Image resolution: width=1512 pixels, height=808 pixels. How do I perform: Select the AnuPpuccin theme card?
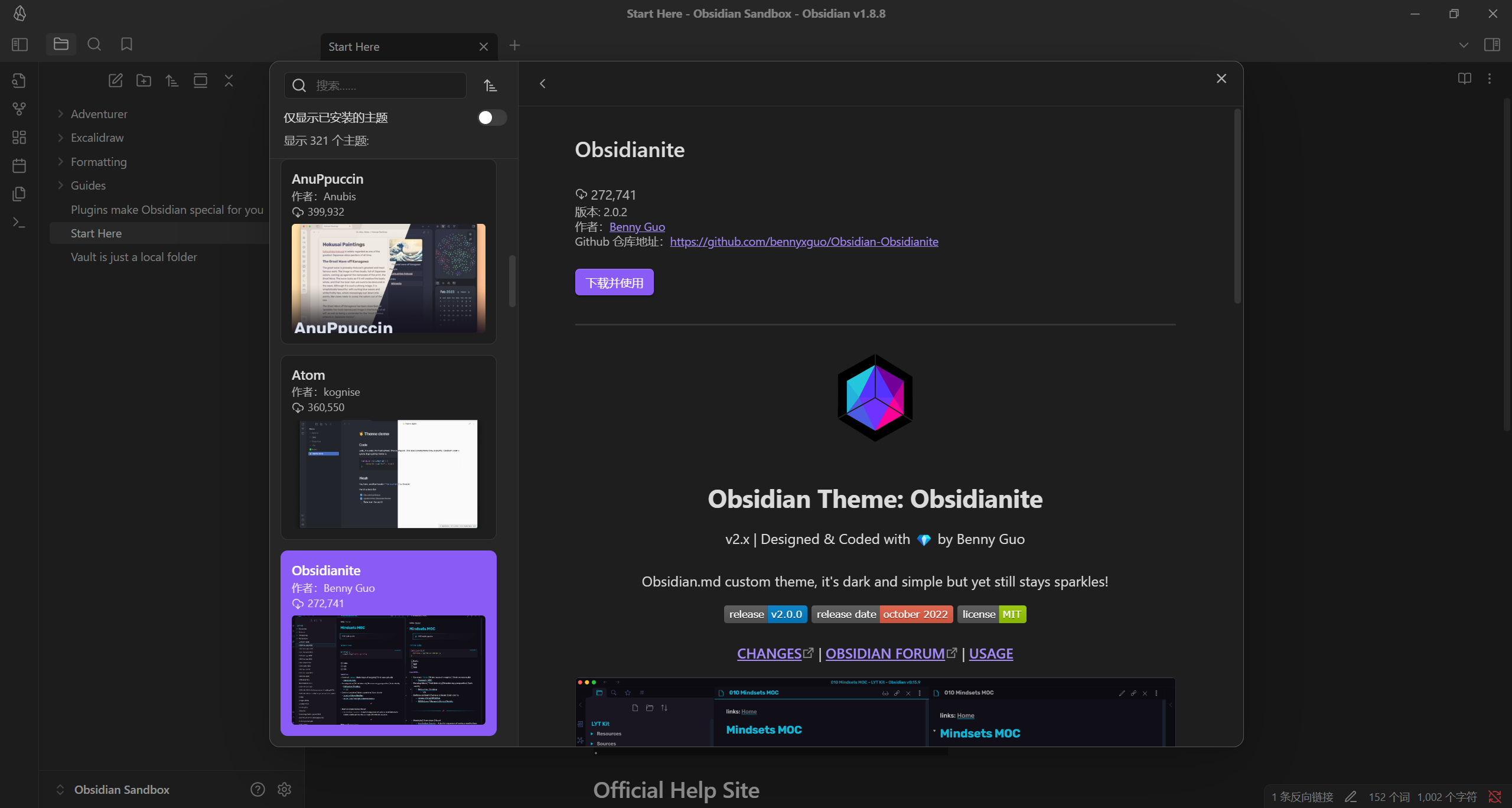click(389, 252)
